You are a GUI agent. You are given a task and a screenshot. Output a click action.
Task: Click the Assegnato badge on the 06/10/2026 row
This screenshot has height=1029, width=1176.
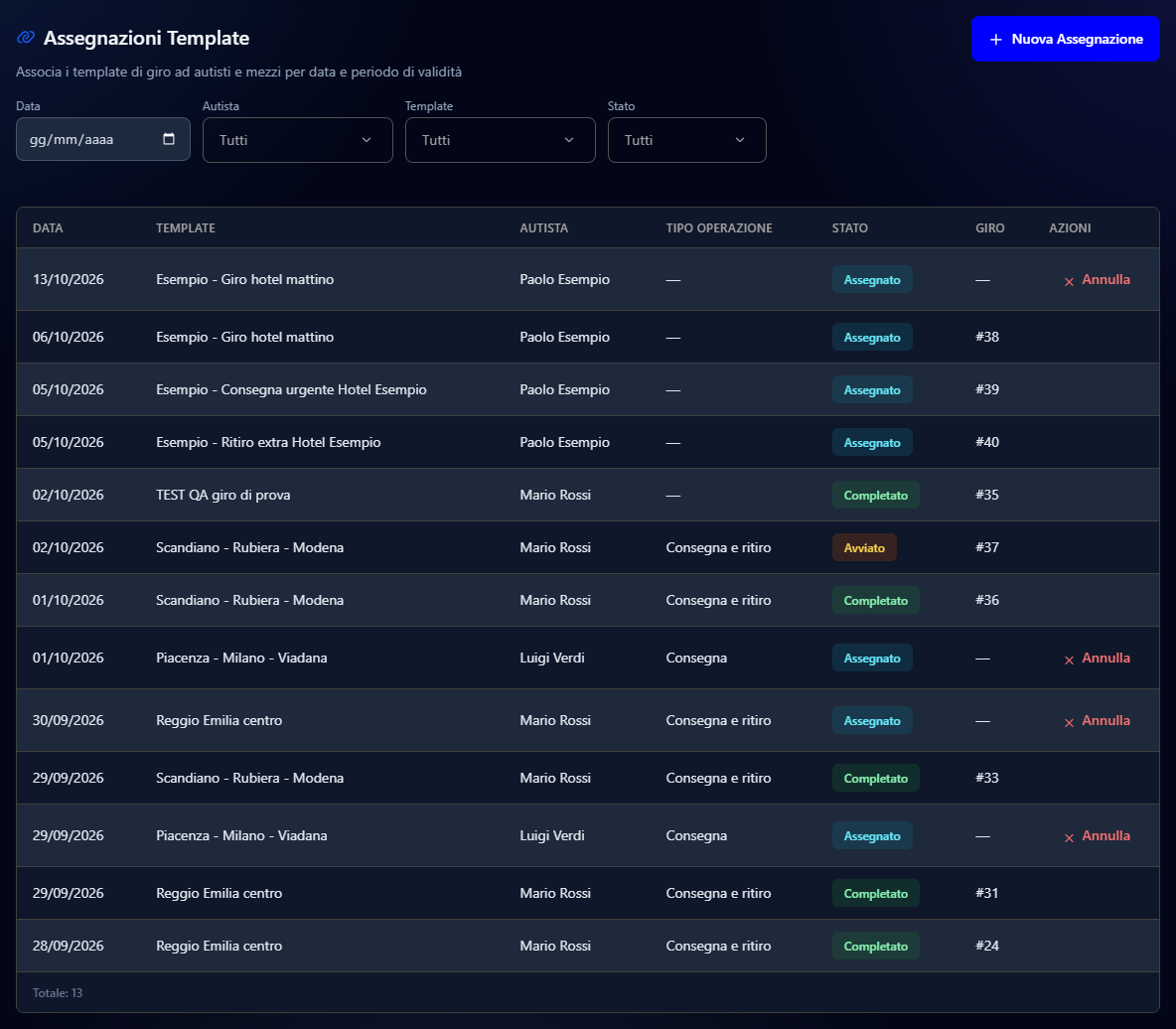872,338
